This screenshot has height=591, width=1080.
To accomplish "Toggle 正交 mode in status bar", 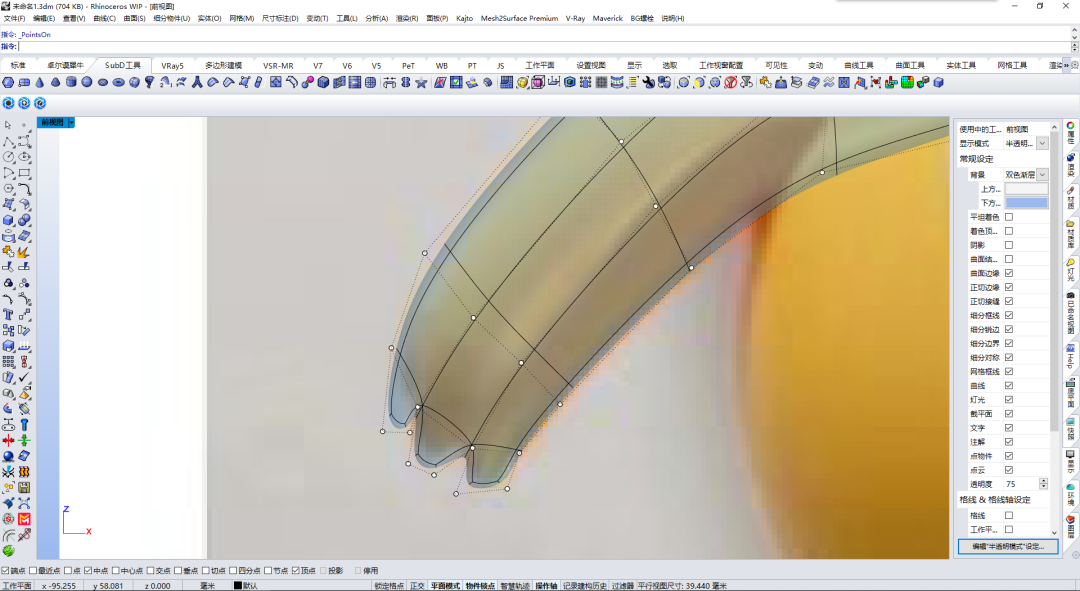I will point(417,585).
